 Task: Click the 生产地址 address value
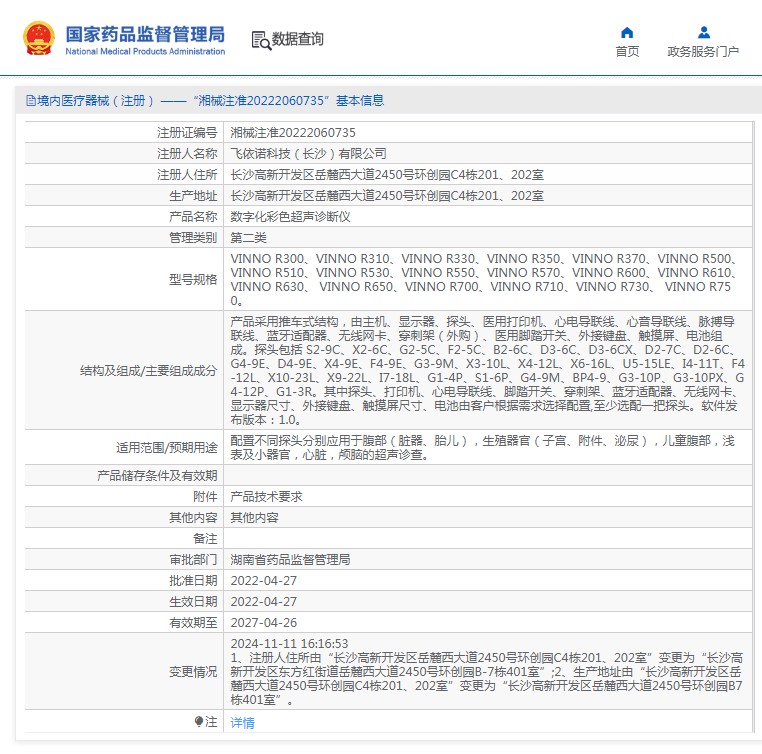tap(387, 195)
